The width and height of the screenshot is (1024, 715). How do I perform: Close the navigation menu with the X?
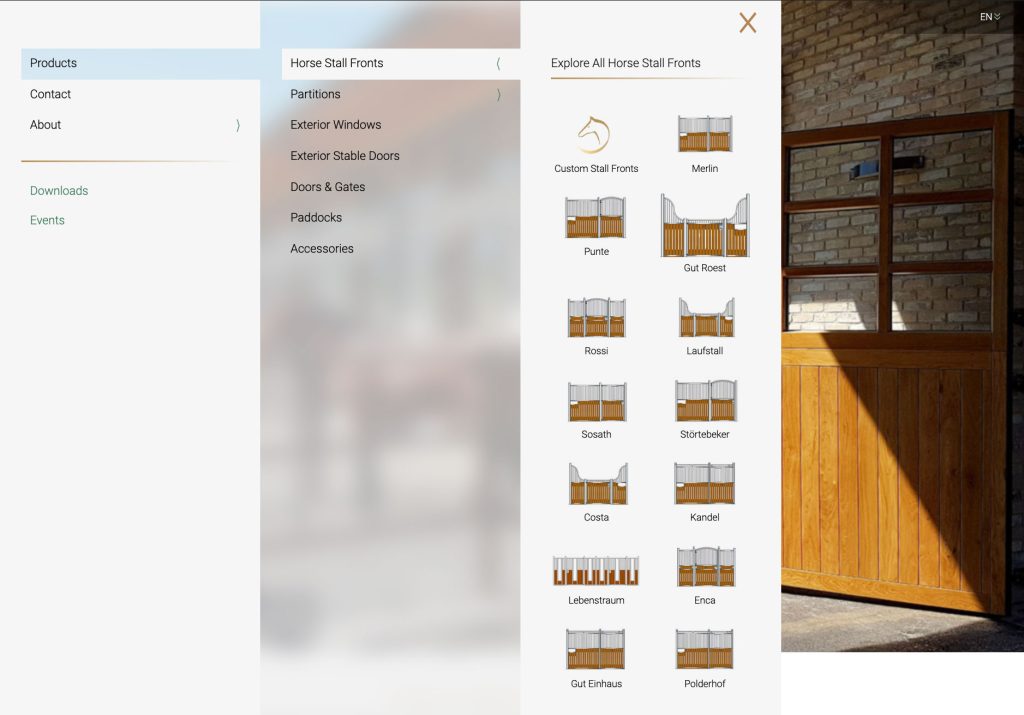[x=747, y=23]
